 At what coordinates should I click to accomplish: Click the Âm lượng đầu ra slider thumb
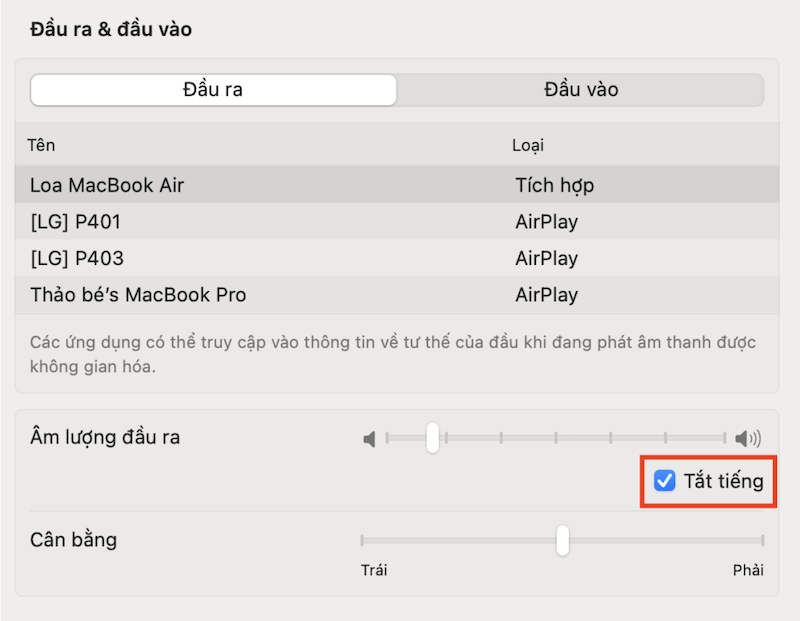point(433,438)
